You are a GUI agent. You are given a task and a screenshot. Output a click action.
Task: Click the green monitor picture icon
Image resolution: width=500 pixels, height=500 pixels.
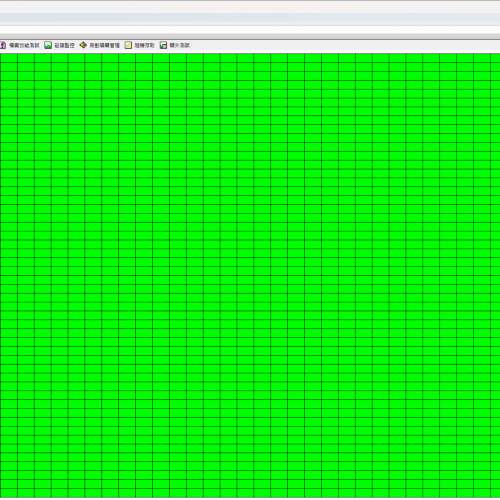[48, 45]
